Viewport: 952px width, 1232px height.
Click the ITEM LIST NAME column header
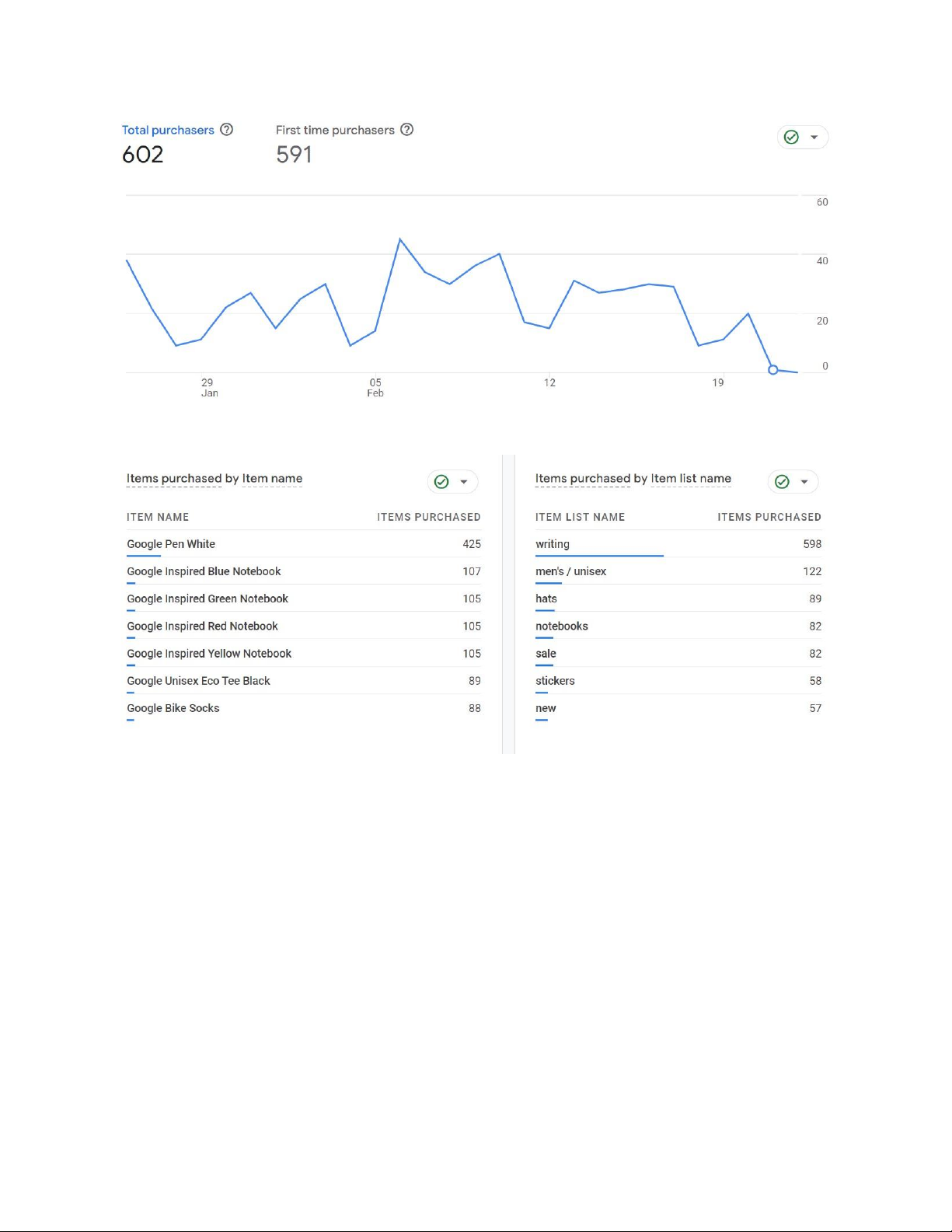coord(580,517)
